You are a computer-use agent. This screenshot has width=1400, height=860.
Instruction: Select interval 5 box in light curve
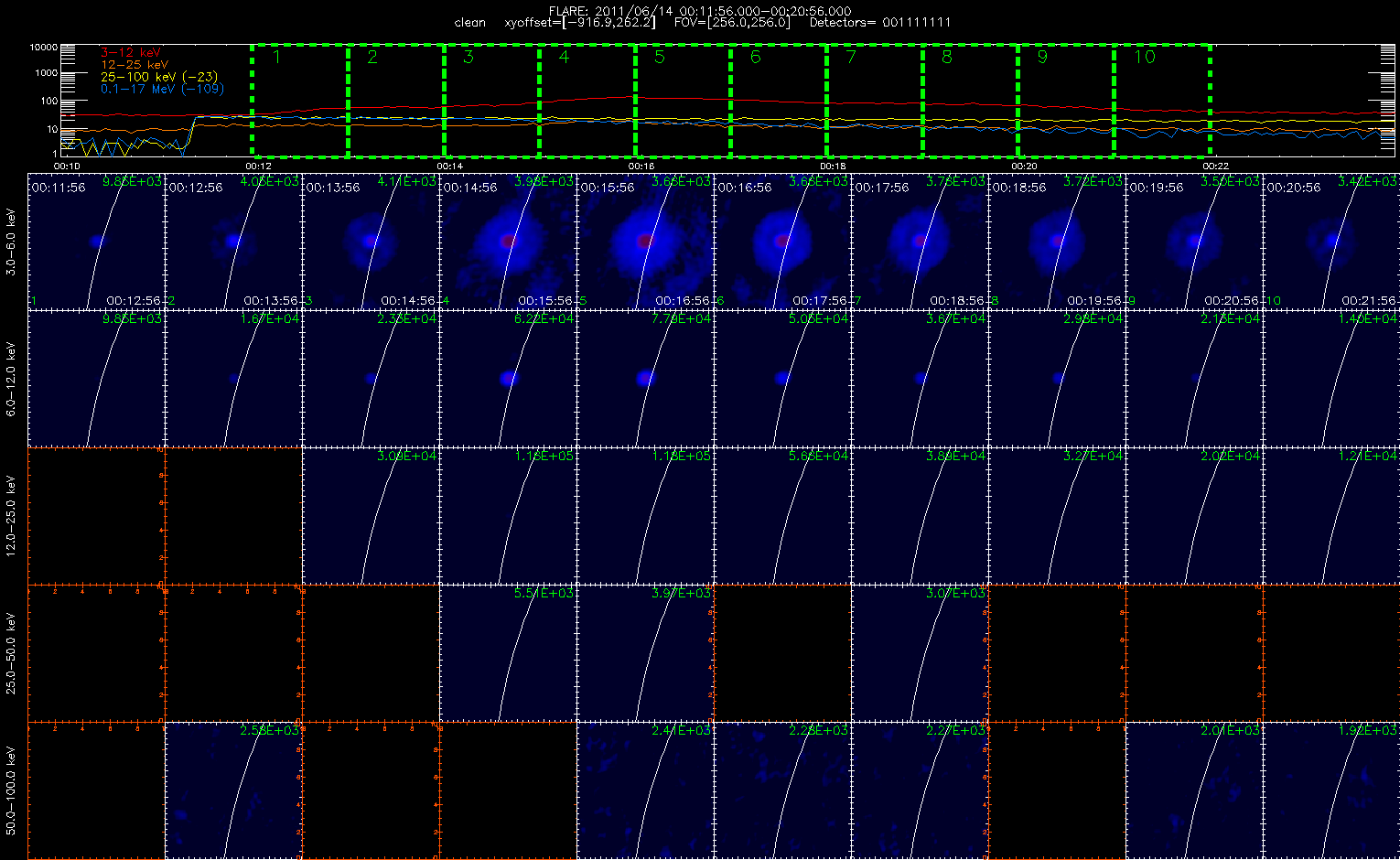684,99
